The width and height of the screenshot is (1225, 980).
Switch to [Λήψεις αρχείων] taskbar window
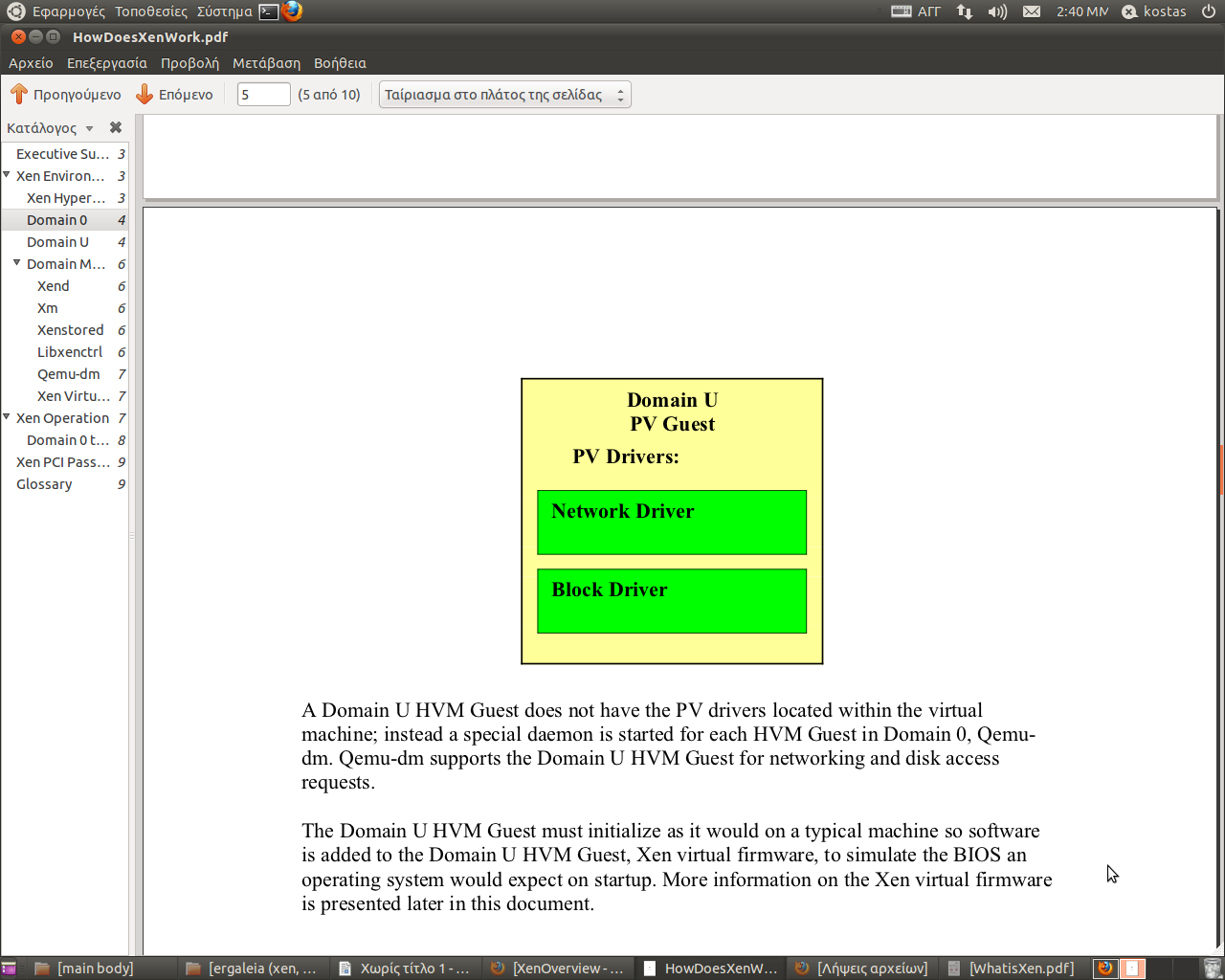tap(862, 969)
